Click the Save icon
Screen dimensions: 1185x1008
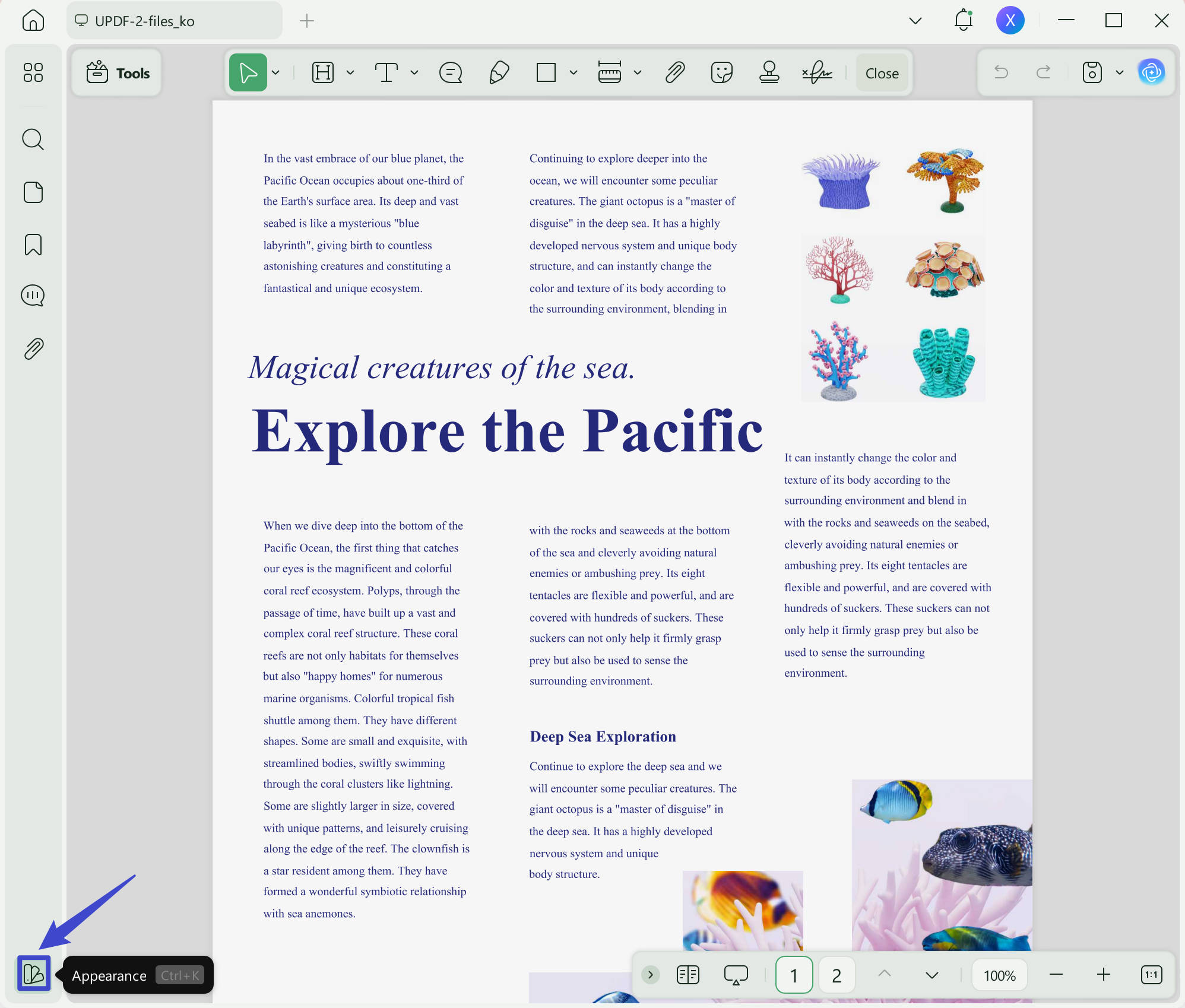click(x=1092, y=72)
